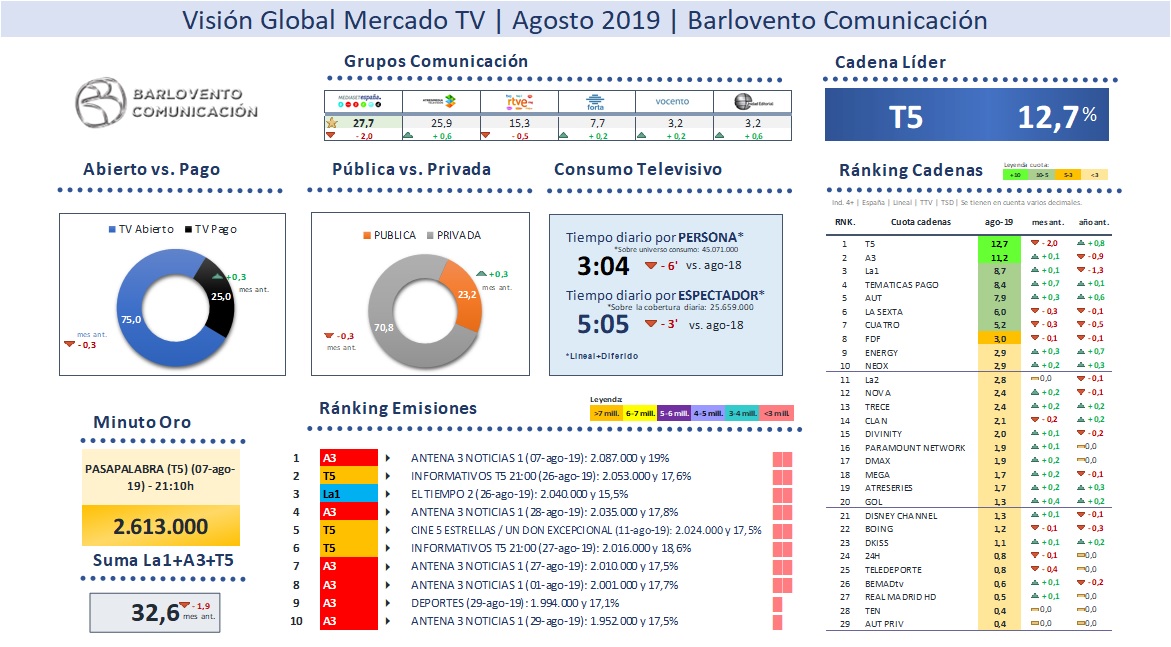Click red down arrow in Abierto vs. Pago chart

point(69,344)
